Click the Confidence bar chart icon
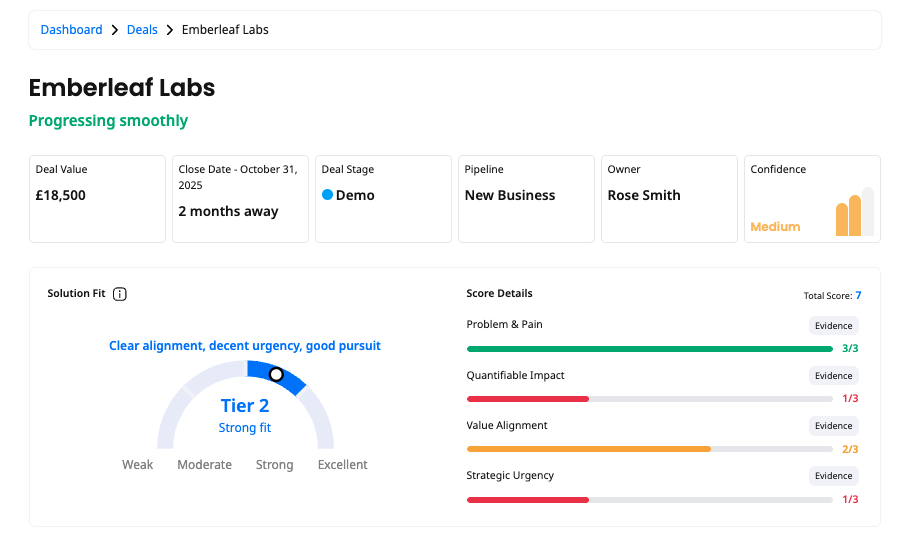The image size is (909, 555). (x=854, y=213)
